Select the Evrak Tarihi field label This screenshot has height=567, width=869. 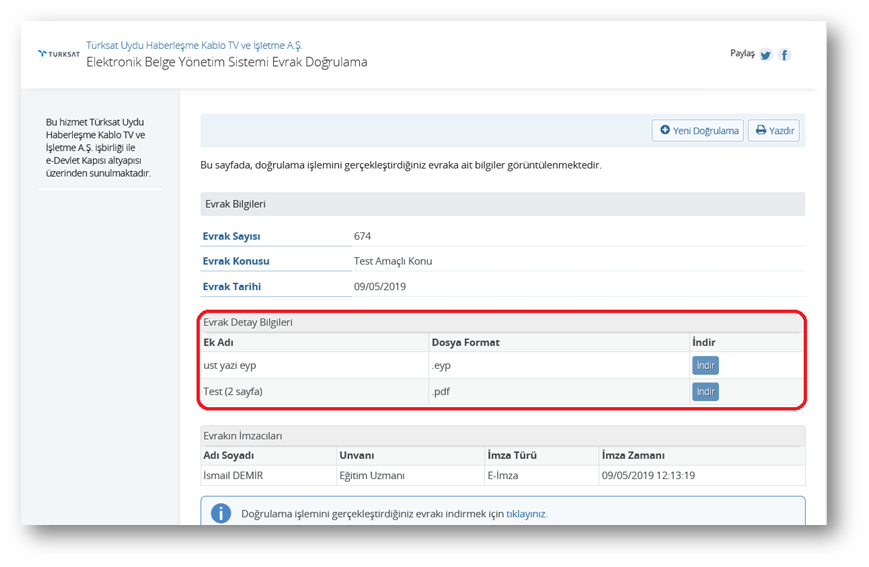pos(232,286)
